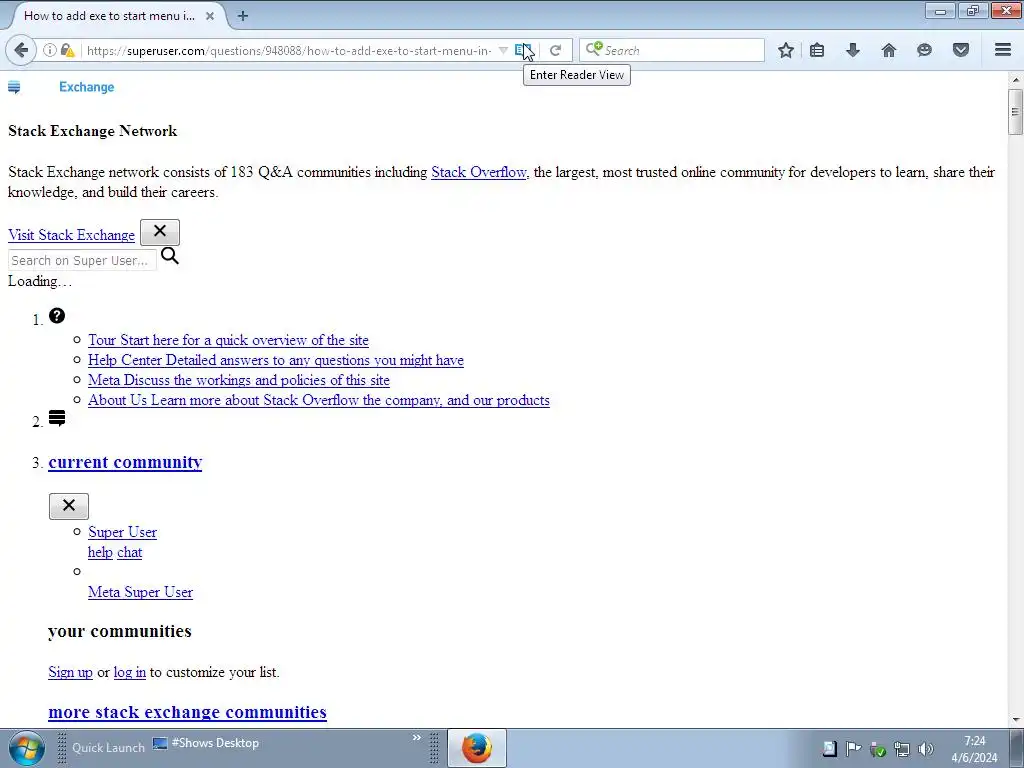Viewport: 1024px width, 768px height.
Task: Show your bookmarks list icon
Action: point(817,50)
